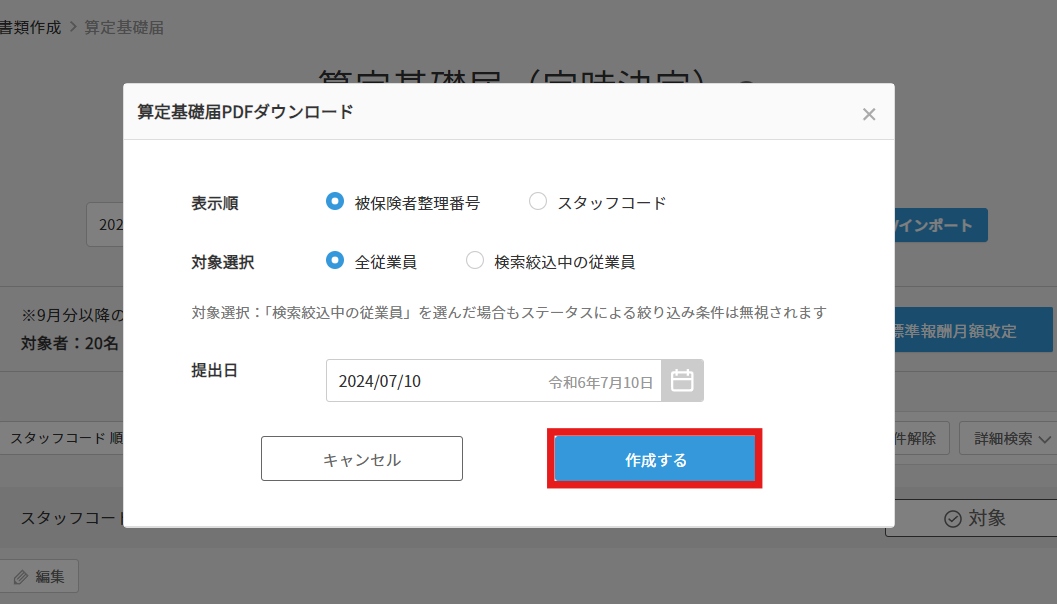Cancel the dialog with キャンセル
This screenshot has width=1057, height=604.
[361, 458]
